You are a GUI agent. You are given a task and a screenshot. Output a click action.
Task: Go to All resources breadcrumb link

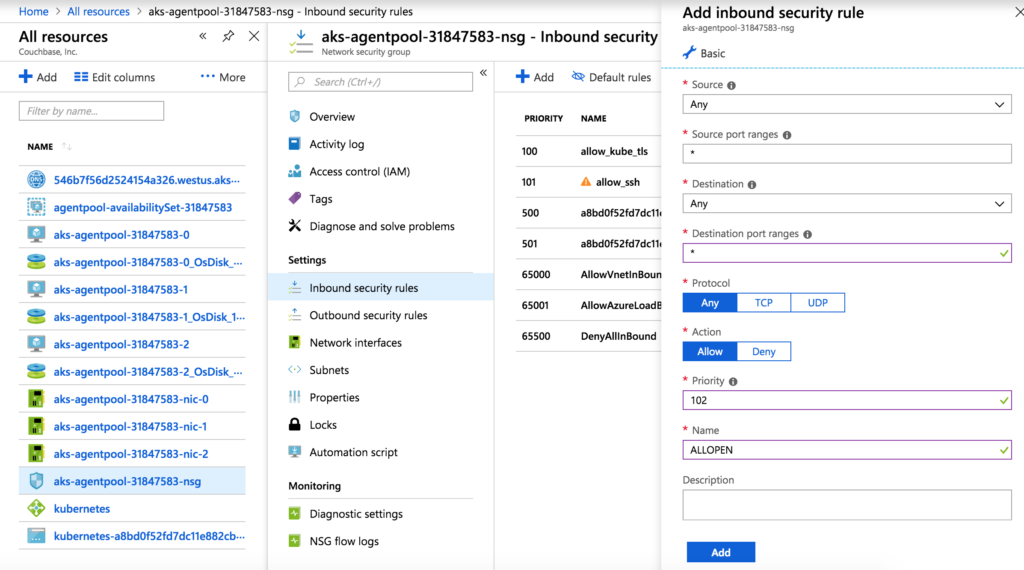click(98, 11)
